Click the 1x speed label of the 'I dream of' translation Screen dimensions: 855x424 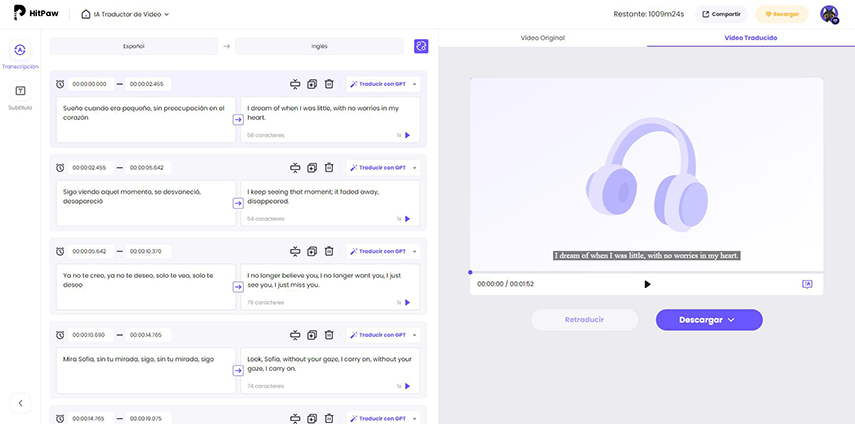(x=399, y=135)
